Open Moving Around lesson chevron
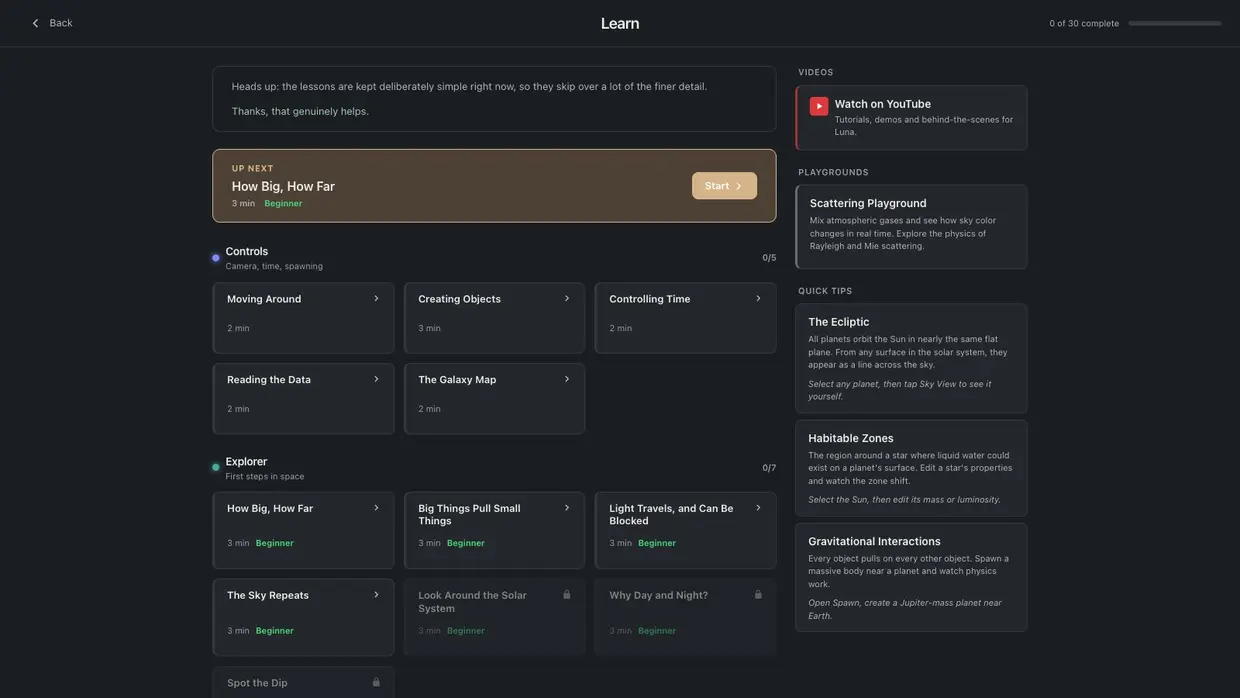Viewport: 1240px width, 698px height. click(376, 299)
